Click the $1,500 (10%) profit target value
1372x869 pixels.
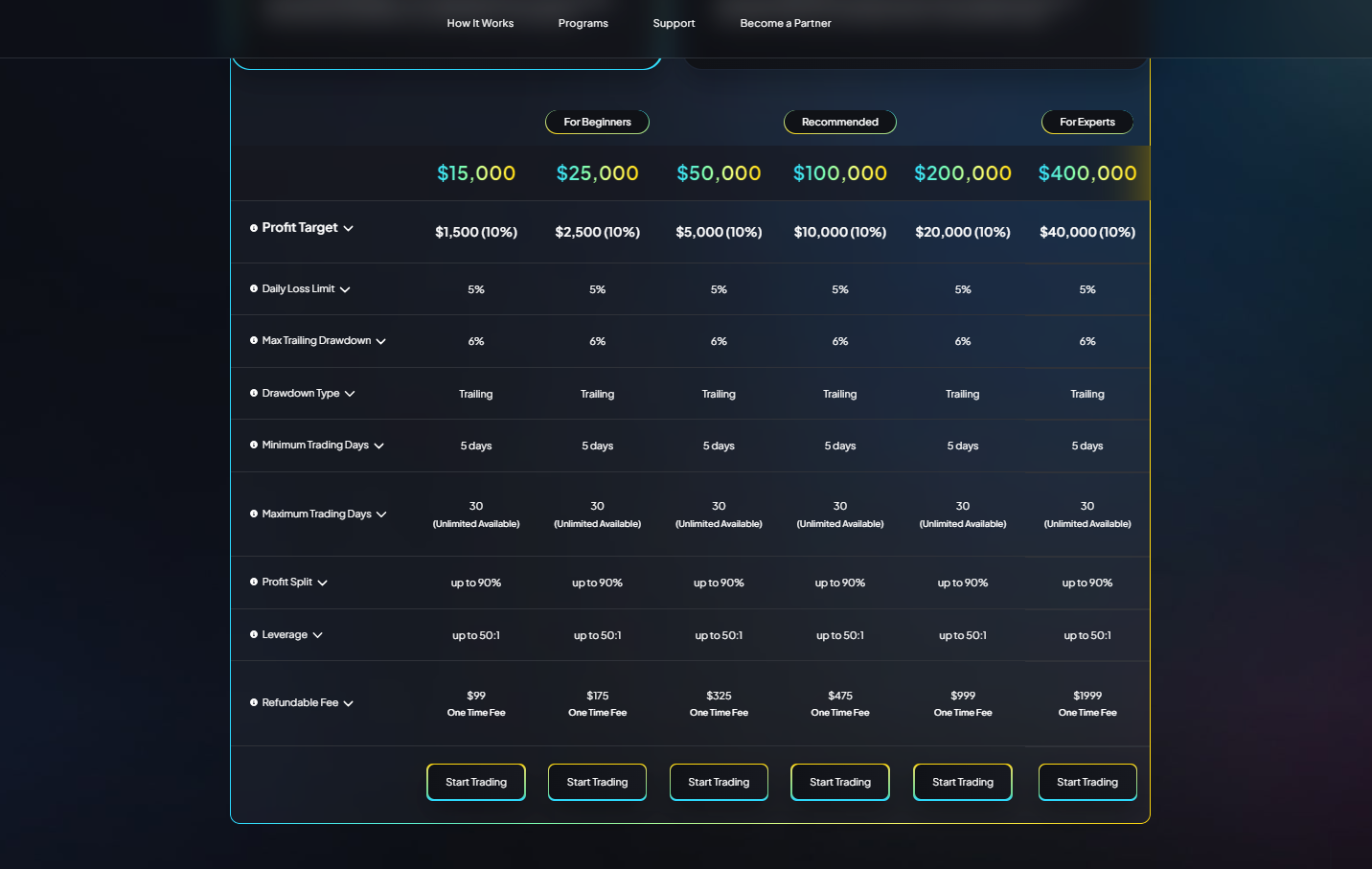476,232
